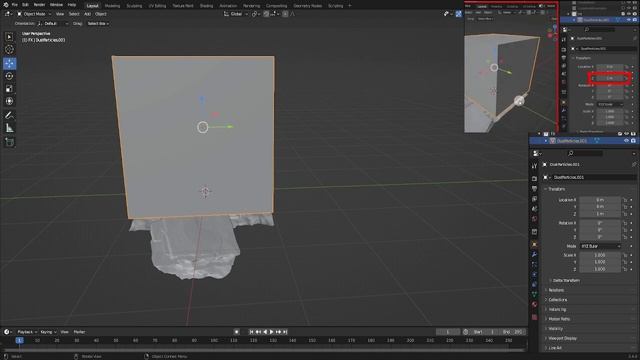Expand the Relations panel
The image size is (640, 360).
click(x=556, y=290)
